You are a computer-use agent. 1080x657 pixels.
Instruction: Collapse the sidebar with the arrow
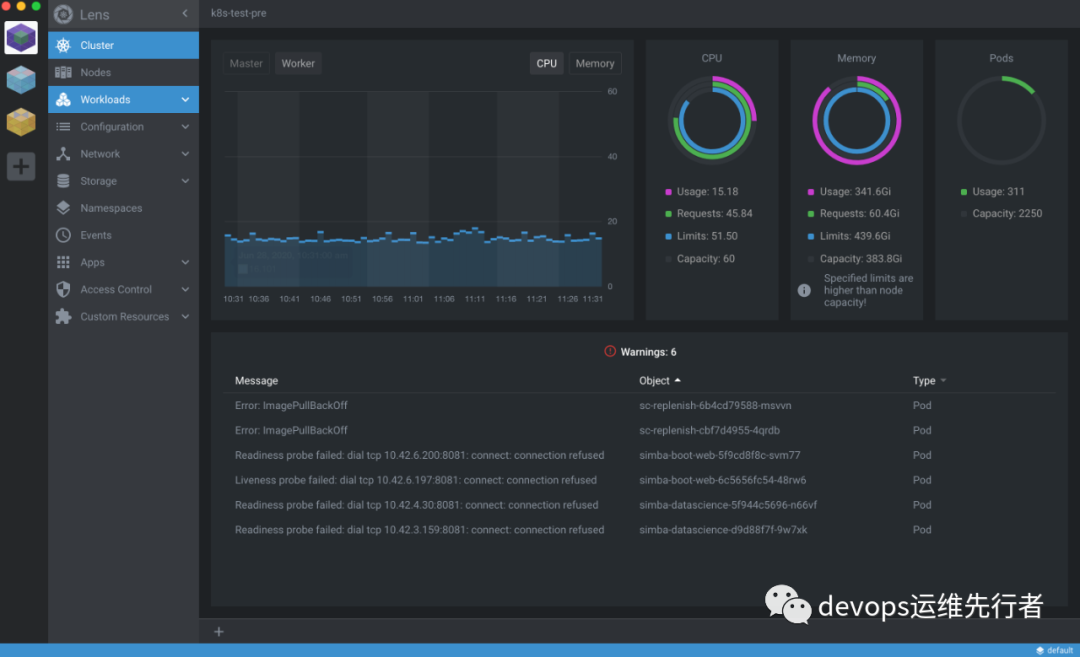click(x=185, y=14)
